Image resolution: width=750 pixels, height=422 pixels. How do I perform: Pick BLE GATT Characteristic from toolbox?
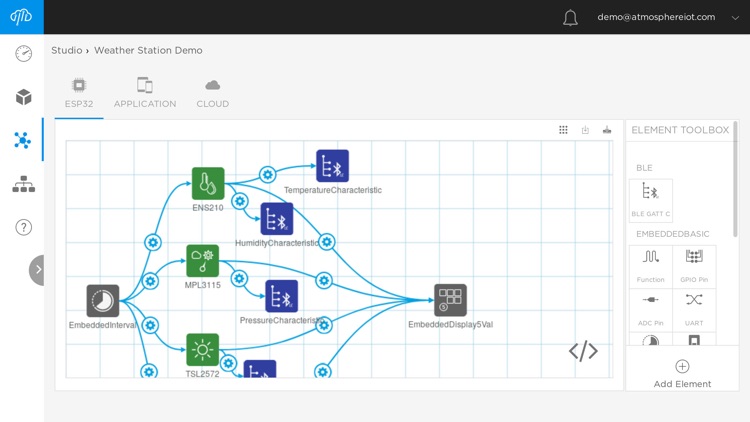coord(651,200)
